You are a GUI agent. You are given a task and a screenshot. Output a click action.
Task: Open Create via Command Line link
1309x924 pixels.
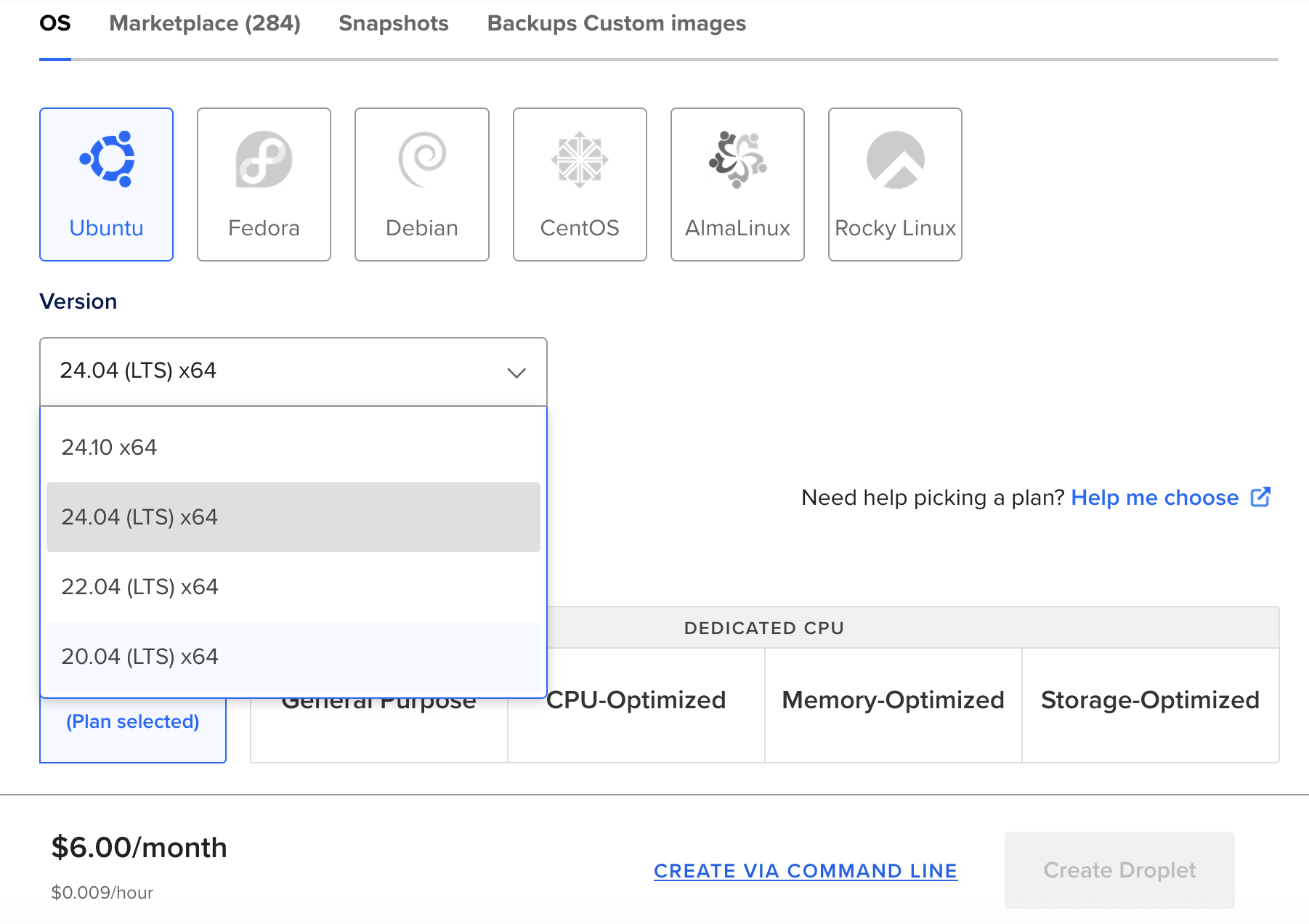click(806, 871)
